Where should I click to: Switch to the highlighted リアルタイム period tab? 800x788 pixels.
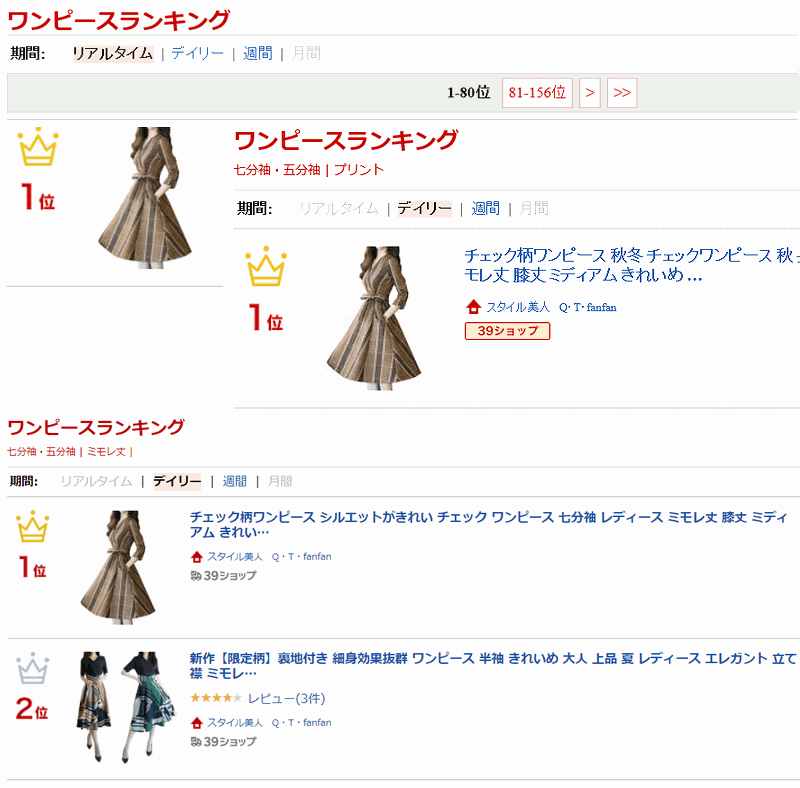pyautogui.click(x=112, y=53)
